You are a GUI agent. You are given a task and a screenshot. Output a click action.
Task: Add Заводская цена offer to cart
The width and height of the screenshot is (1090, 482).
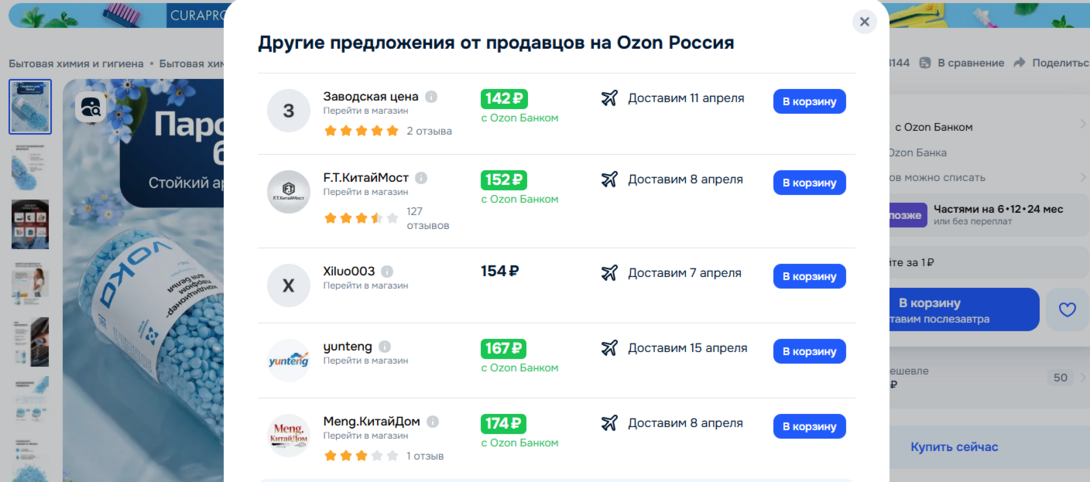coord(809,101)
